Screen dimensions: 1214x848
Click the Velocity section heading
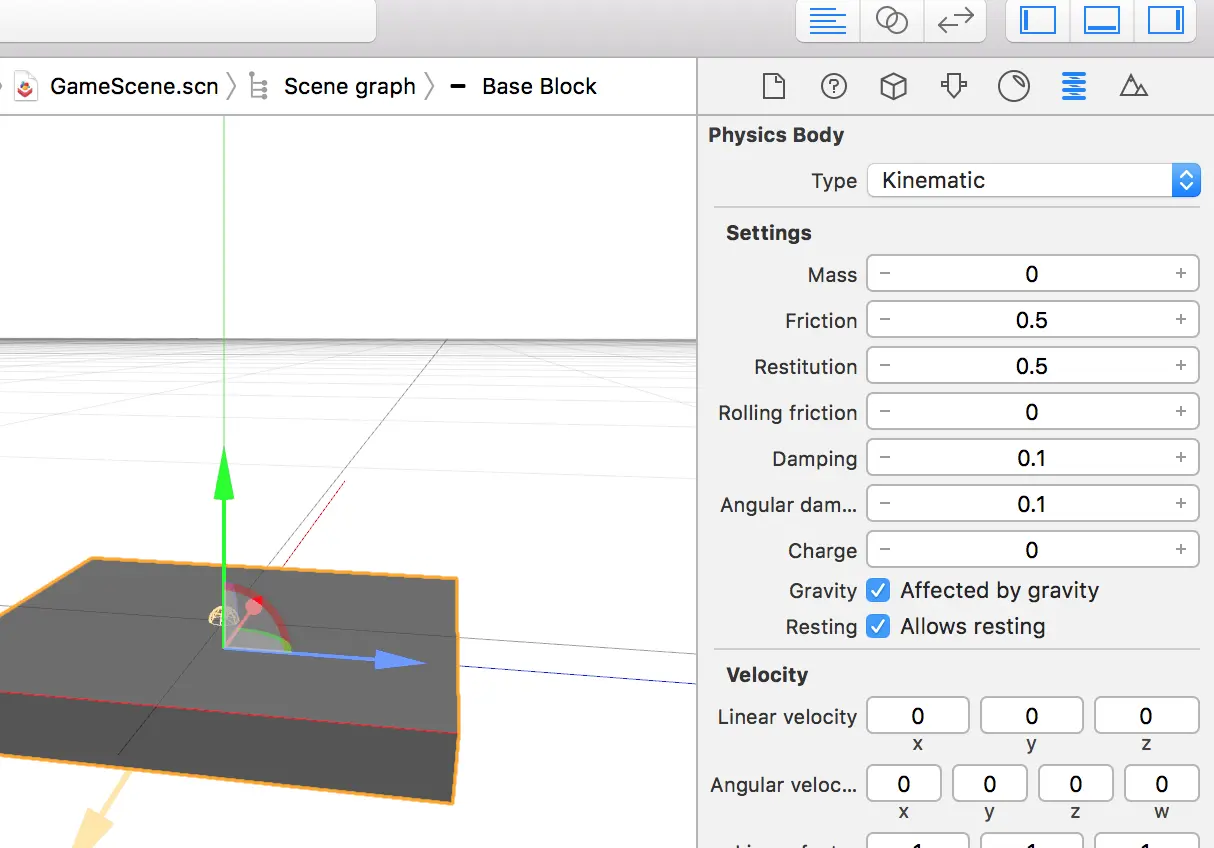[x=767, y=675]
